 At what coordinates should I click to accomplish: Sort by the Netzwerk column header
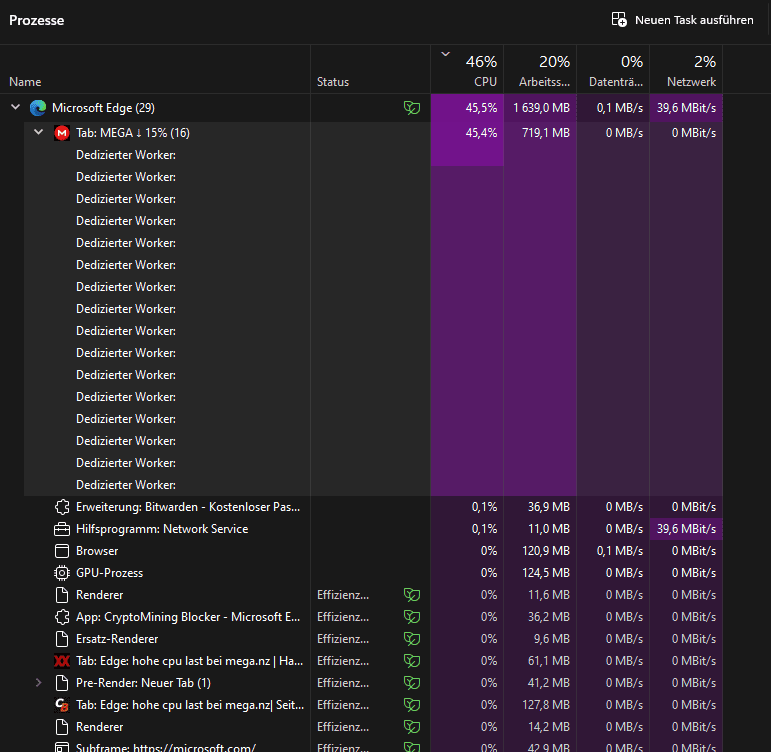point(686,70)
